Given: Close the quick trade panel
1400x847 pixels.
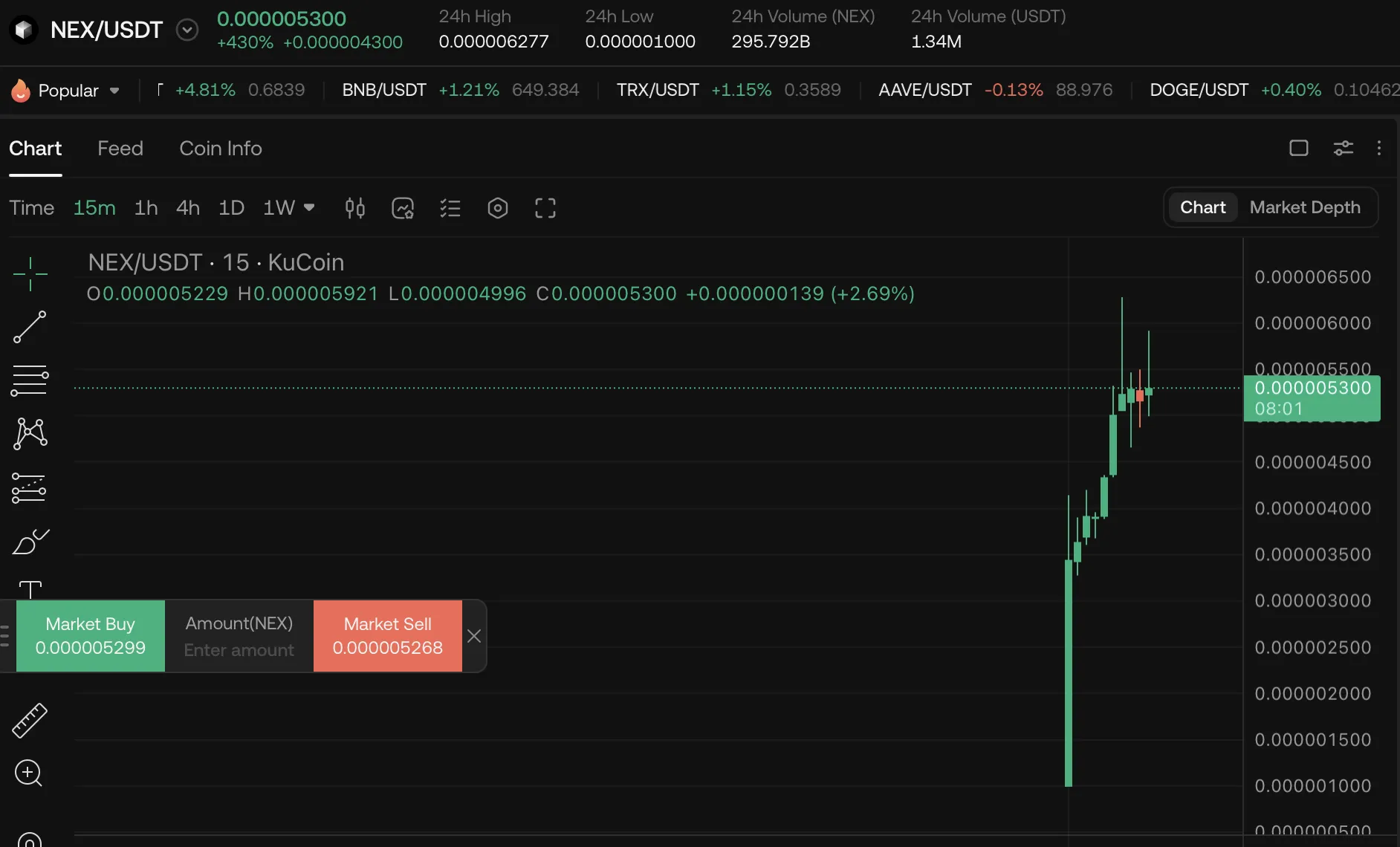Looking at the screenshot, I should point(474,636).
